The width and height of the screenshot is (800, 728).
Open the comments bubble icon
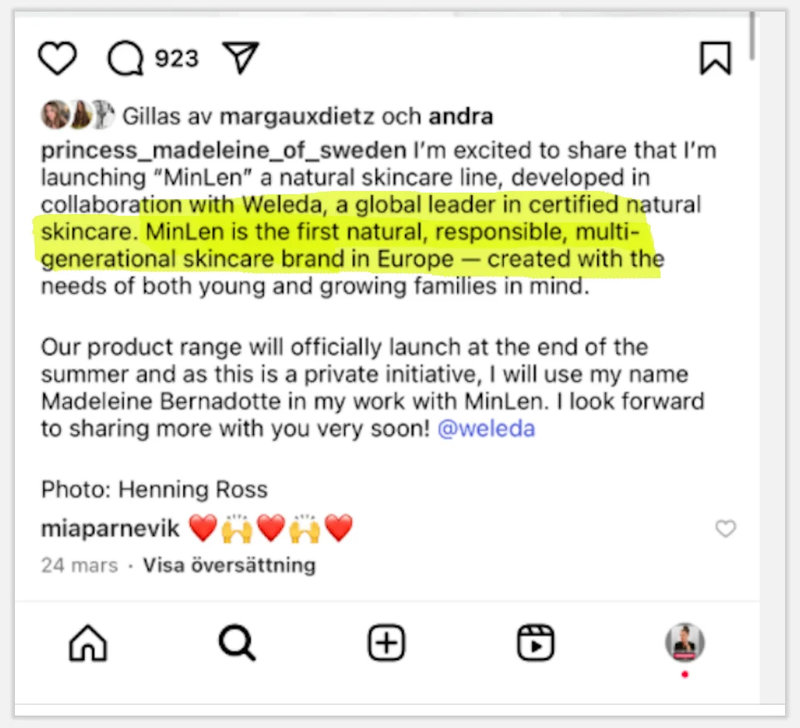coord(126,58)
